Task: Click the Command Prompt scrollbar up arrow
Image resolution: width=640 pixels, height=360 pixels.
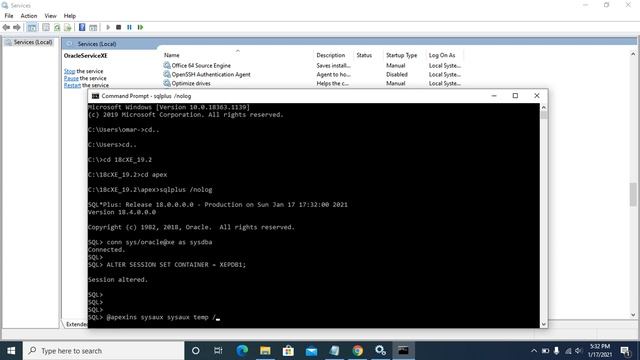Action: pos(544,107)
